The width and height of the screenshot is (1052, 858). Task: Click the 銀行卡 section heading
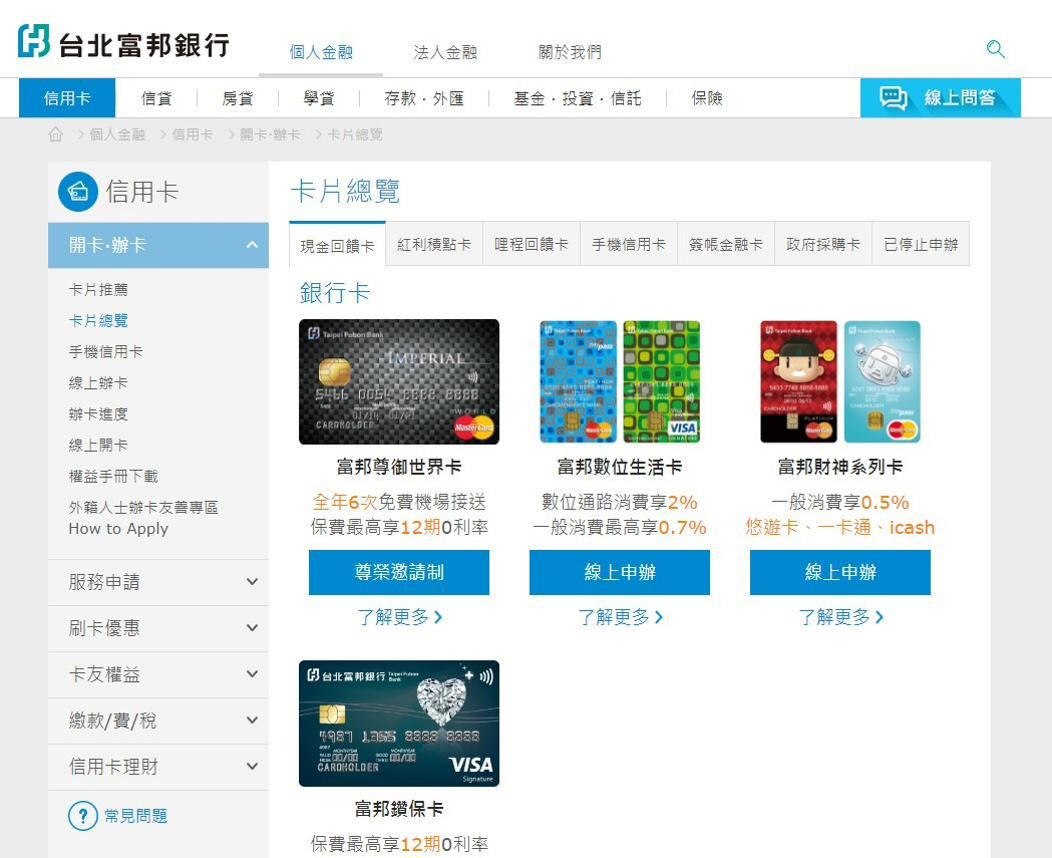335,293
